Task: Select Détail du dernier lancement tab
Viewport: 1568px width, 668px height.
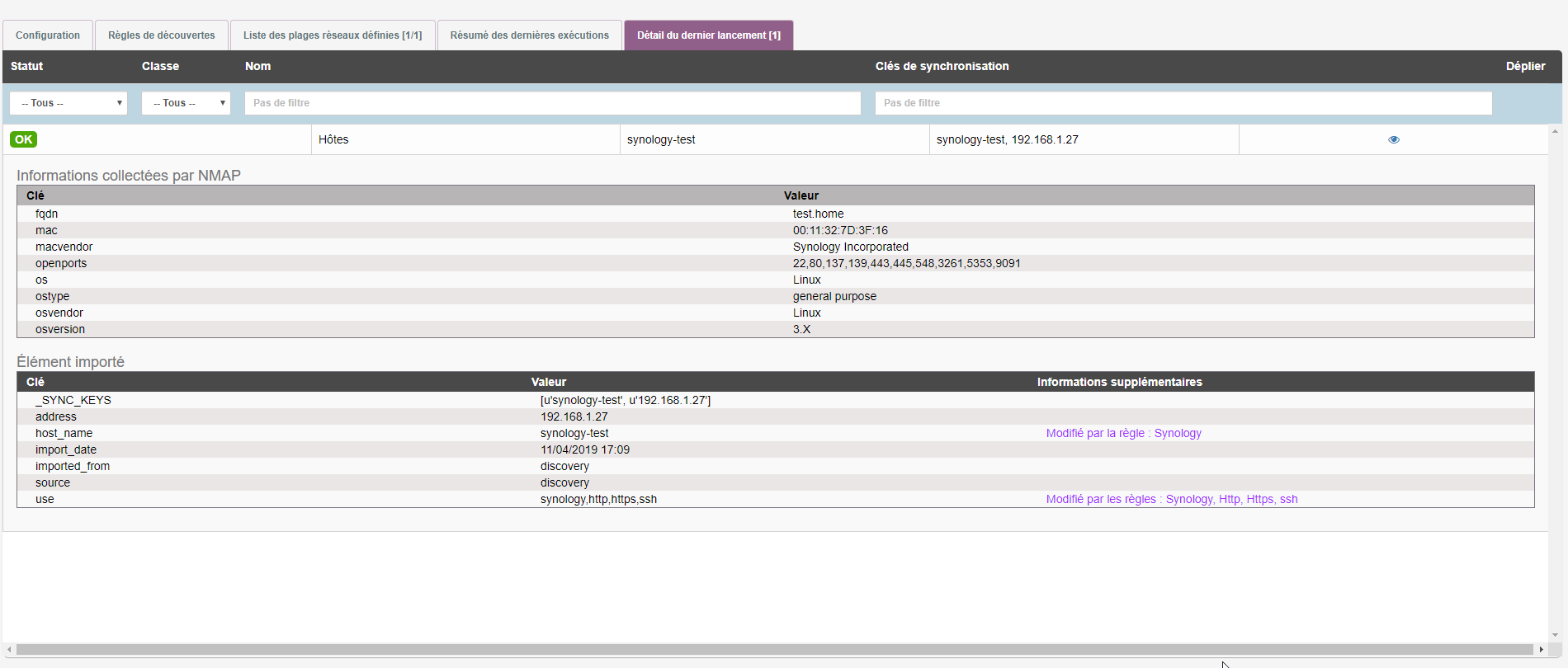Action: coord(708,35)
